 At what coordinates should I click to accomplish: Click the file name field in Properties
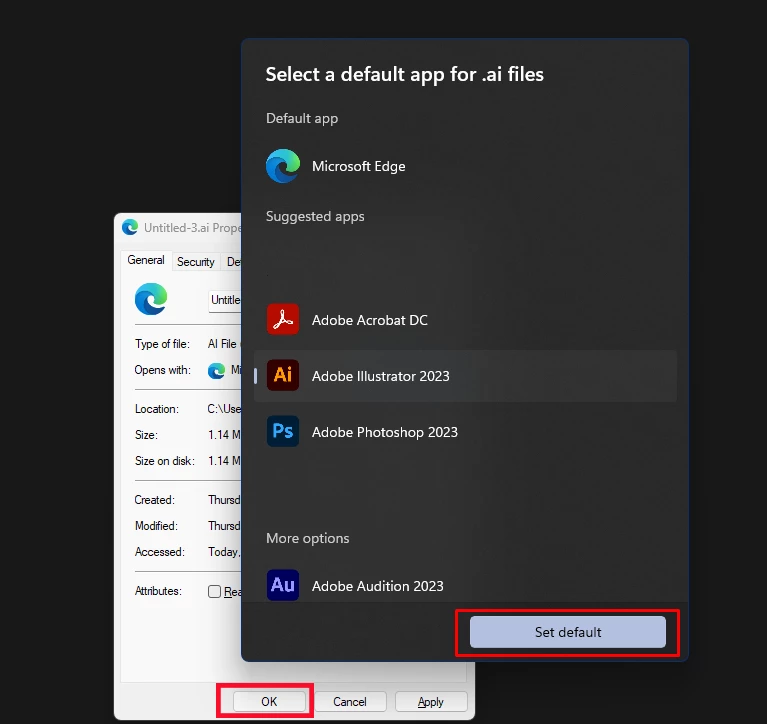225,300
